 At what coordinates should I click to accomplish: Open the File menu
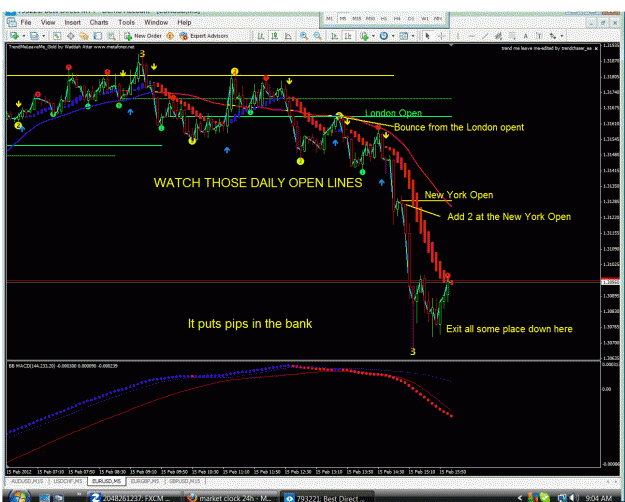point(26,22)
